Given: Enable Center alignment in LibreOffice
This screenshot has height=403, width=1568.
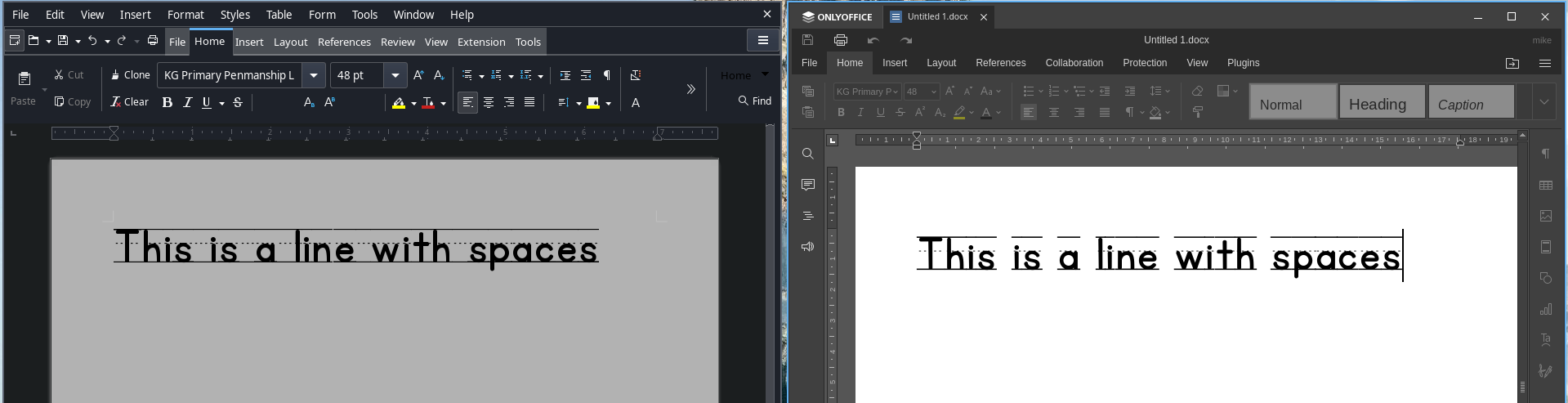Looking at the screenshot, I should point(488,102).
